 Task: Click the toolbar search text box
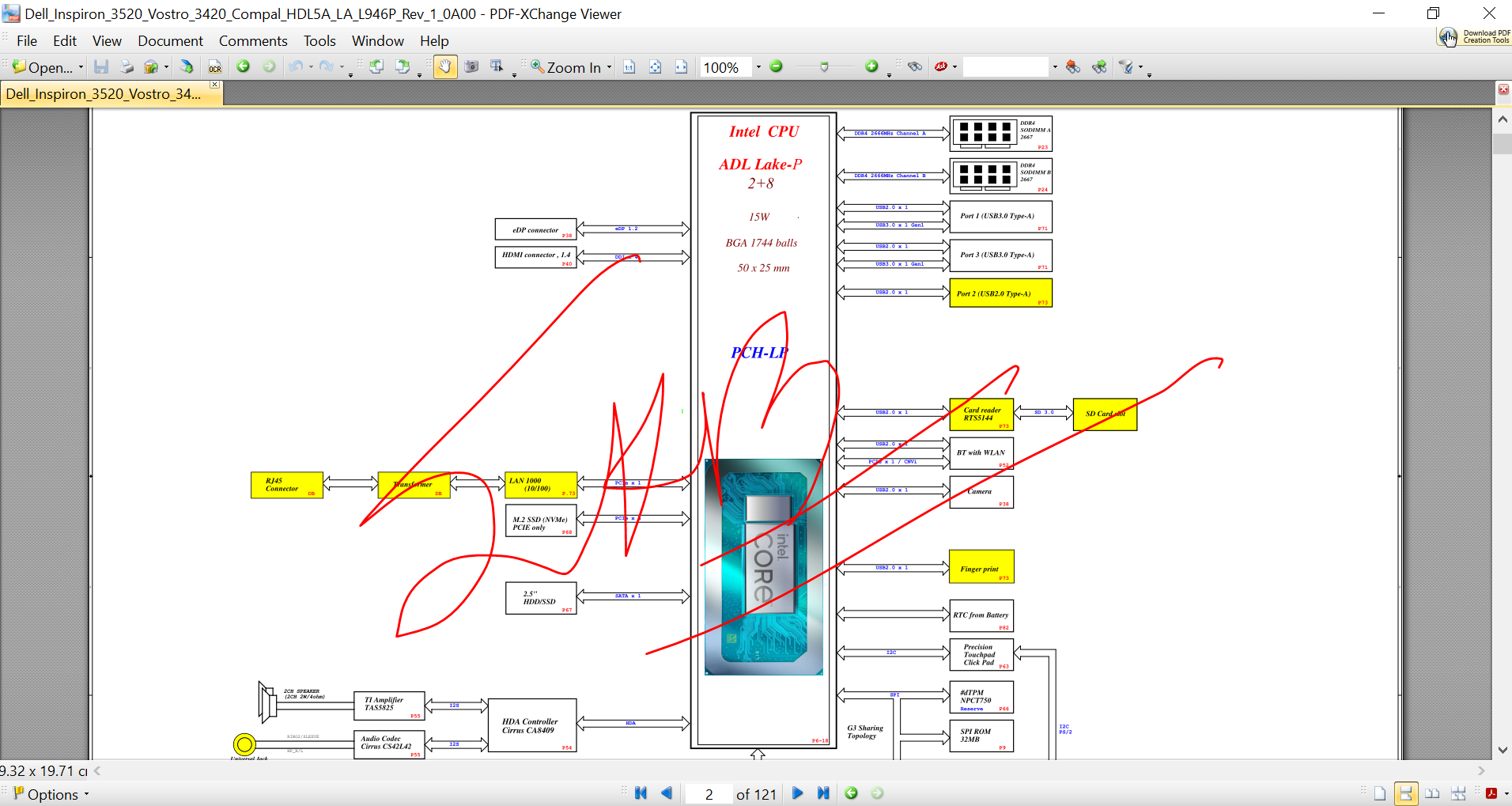pyautogui.click(x=1006, y=67)
